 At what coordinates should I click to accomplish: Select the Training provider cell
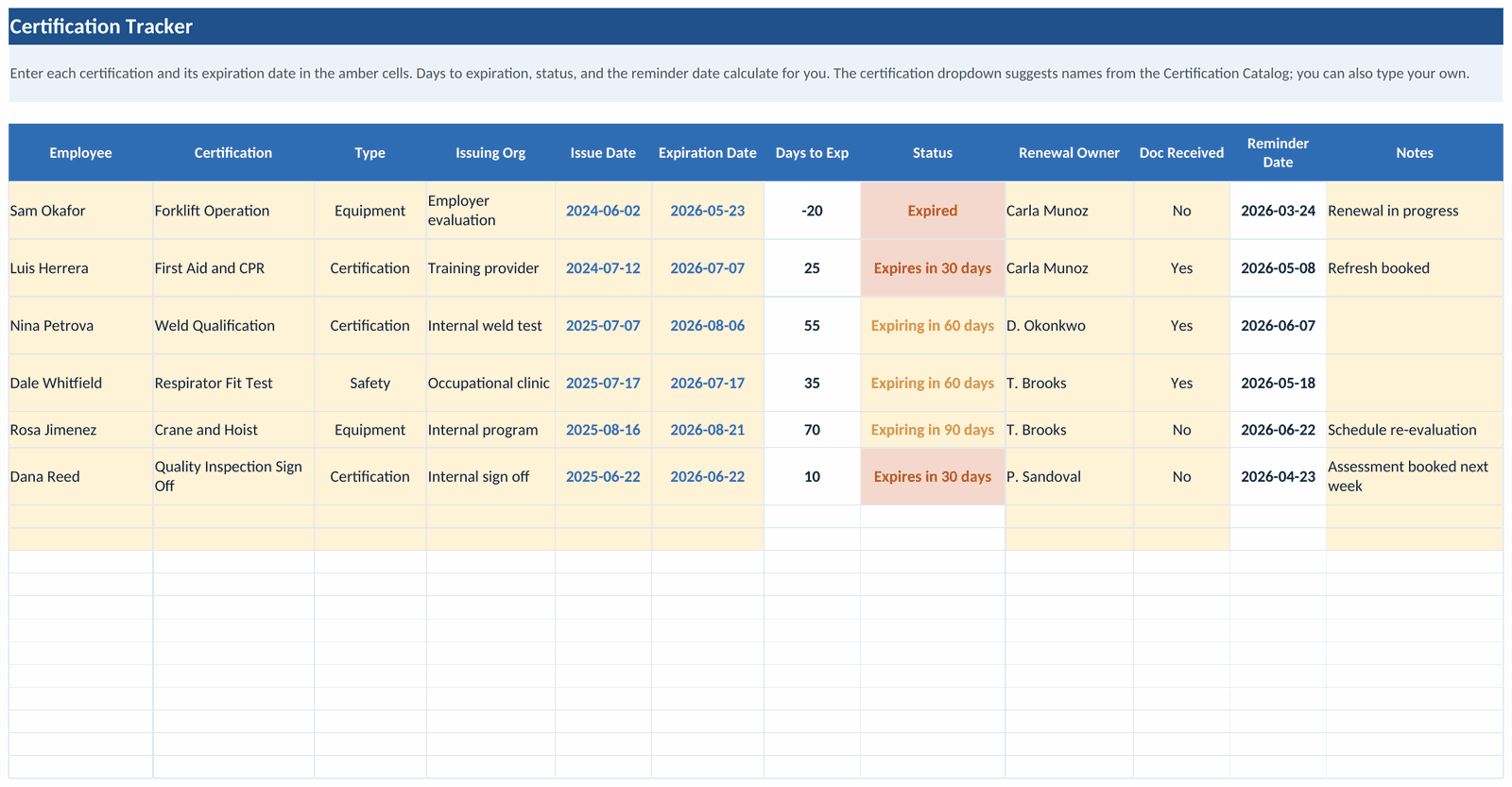[490, 268]
